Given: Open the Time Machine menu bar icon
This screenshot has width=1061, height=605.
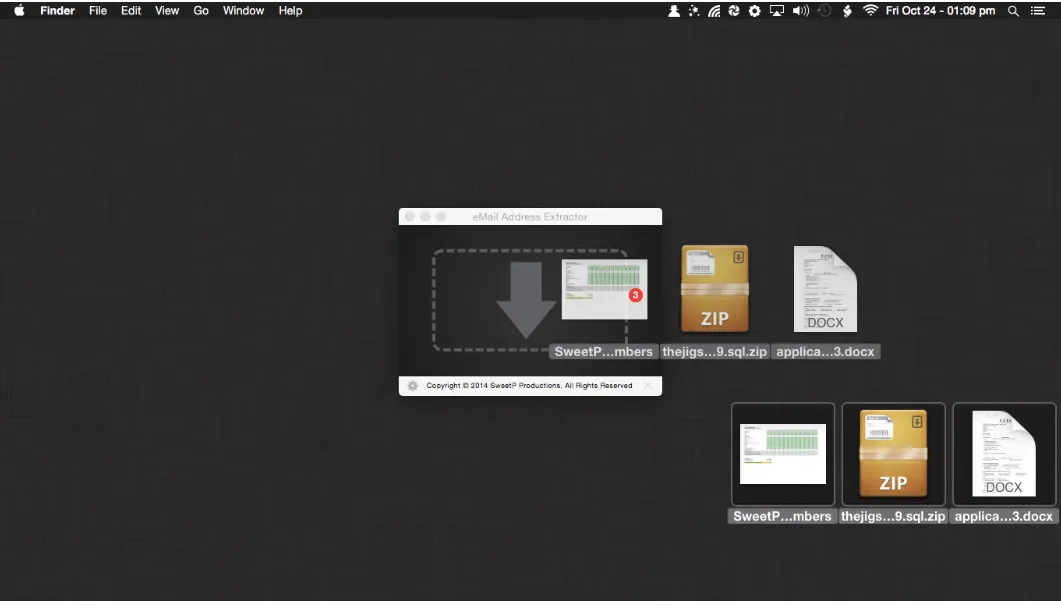Looking at the screenshot, I should (x=824, y=11).
